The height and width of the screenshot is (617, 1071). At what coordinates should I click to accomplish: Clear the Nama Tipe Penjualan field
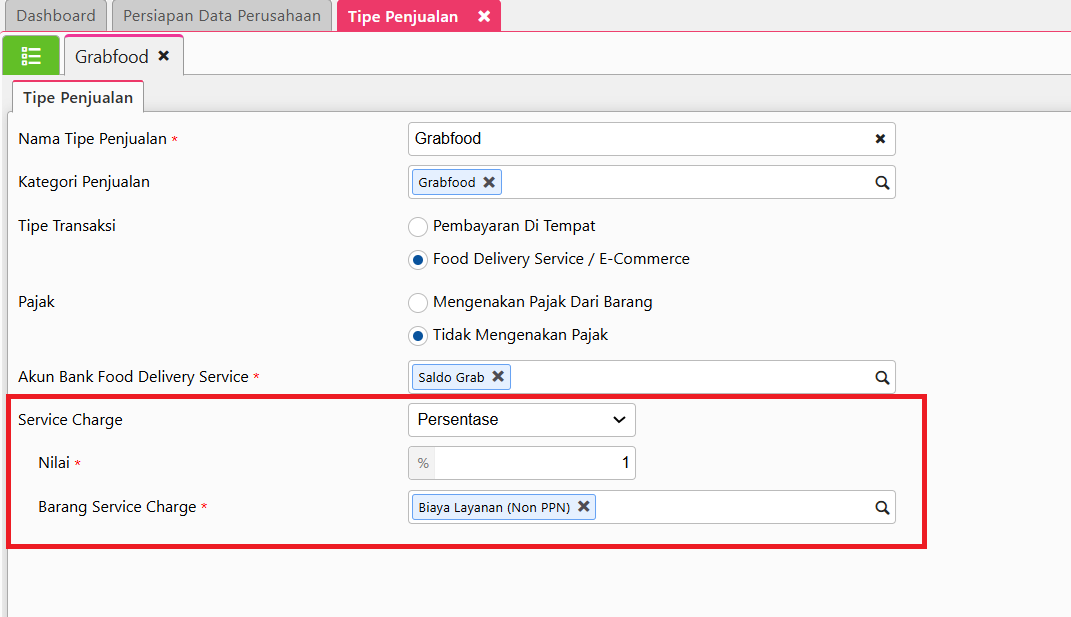[880, 139]
